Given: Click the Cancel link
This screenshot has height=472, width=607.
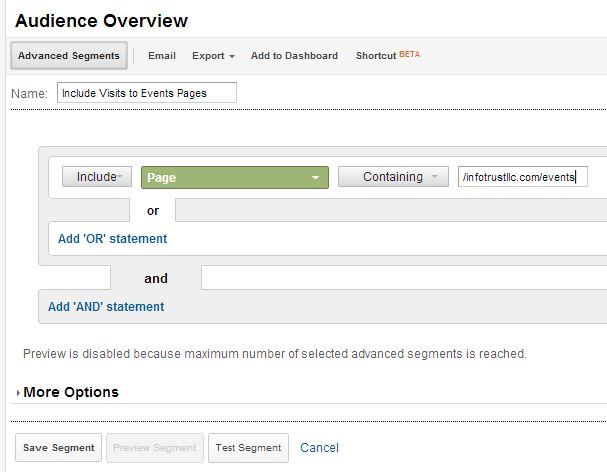Looking at the screenshot, I should pos(319,448).
